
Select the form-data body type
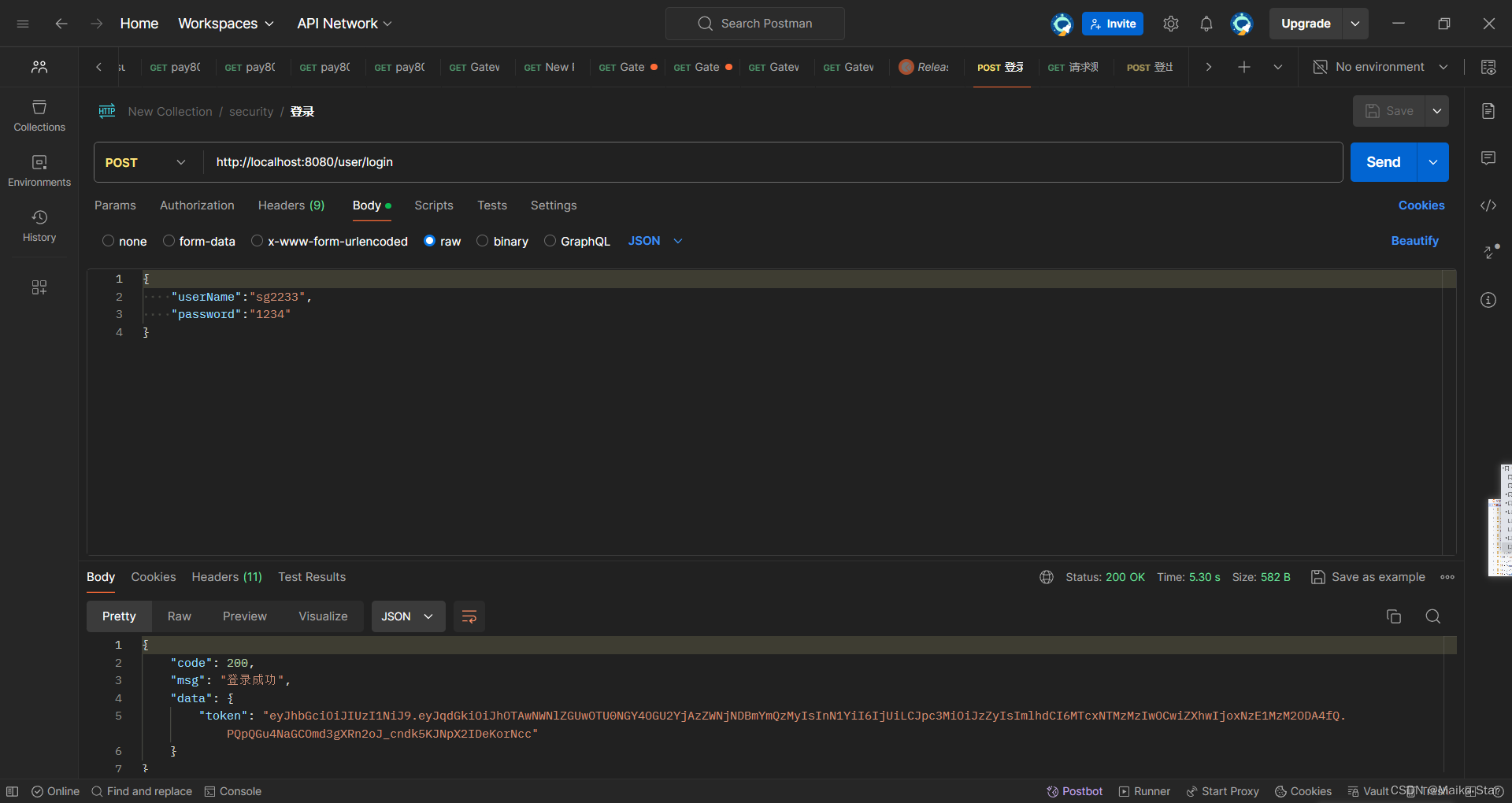point(169,241)
